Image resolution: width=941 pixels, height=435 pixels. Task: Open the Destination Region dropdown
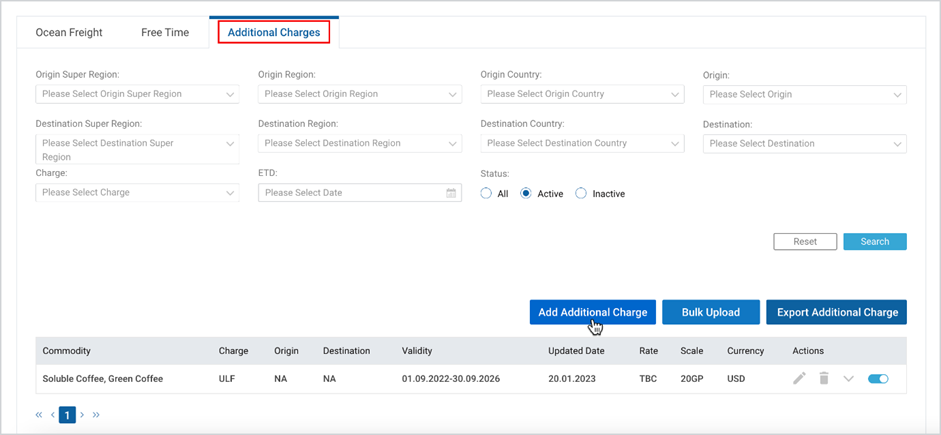coord(360,143)
